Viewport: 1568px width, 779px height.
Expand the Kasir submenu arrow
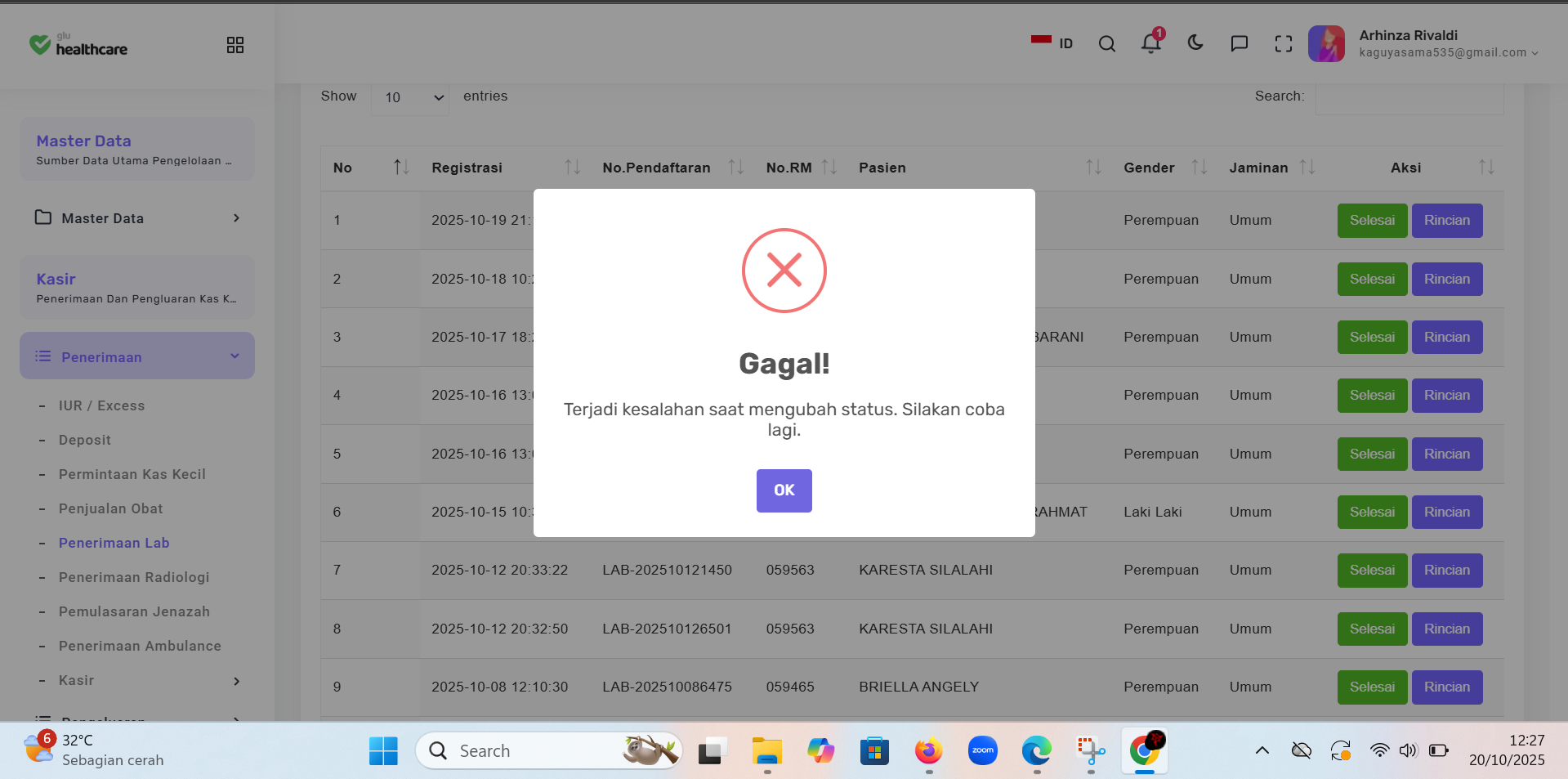[236, 681]
